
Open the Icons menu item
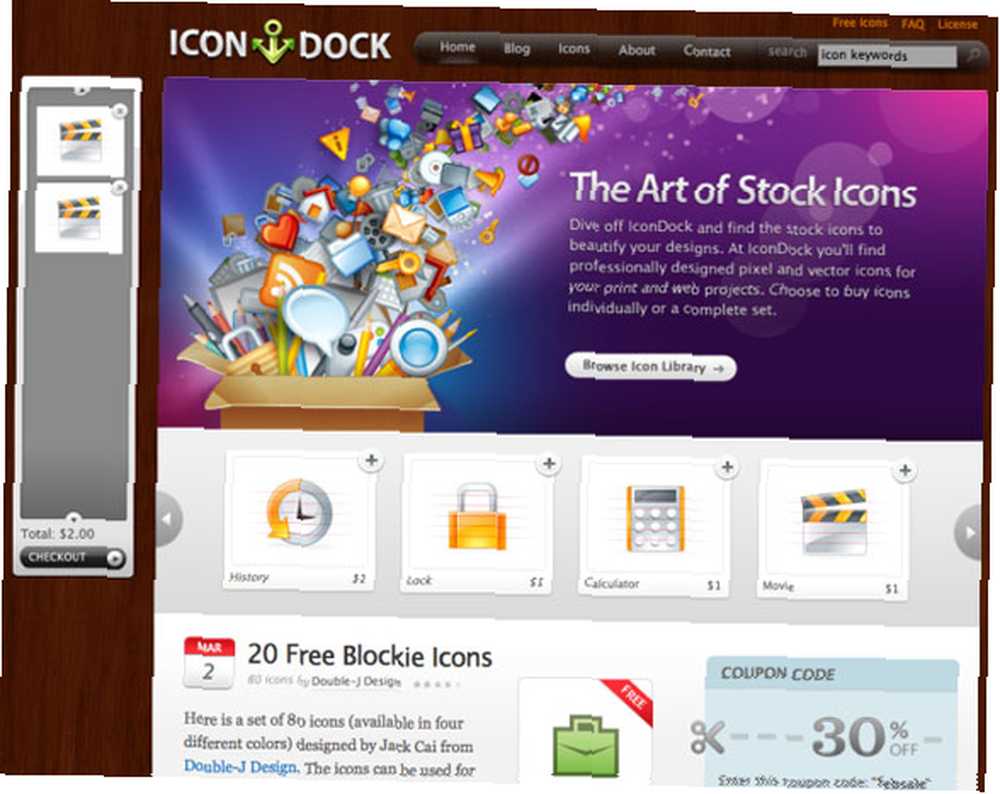[574, 49]
